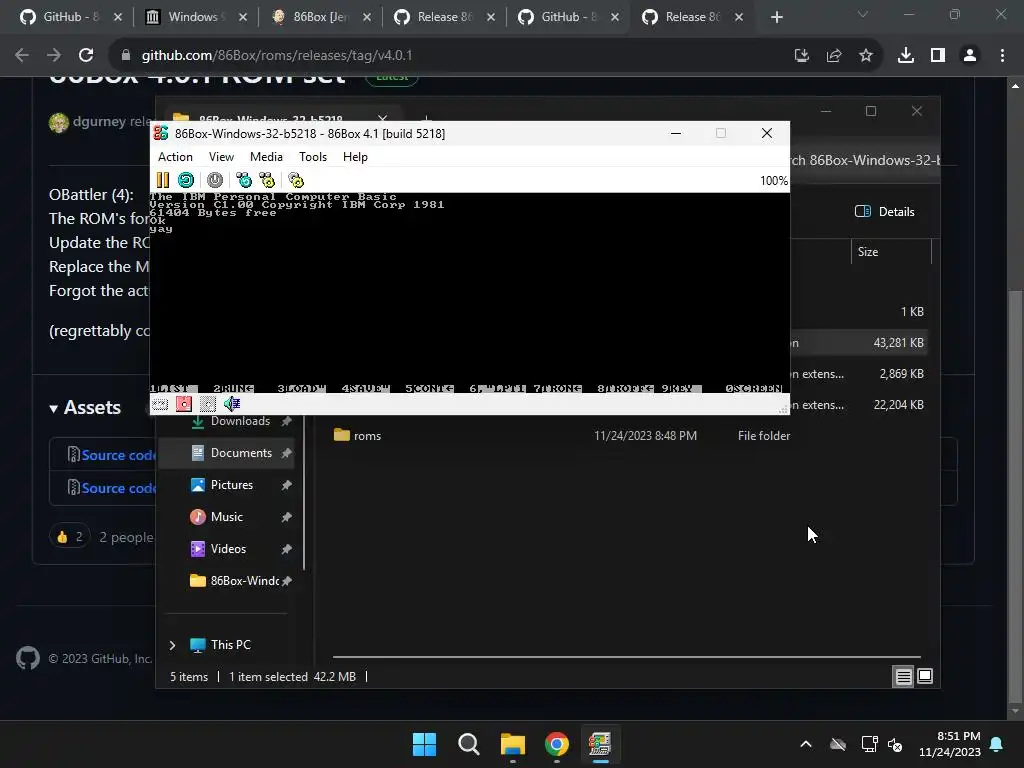Open Windows taskbar Search

point(468,744)
